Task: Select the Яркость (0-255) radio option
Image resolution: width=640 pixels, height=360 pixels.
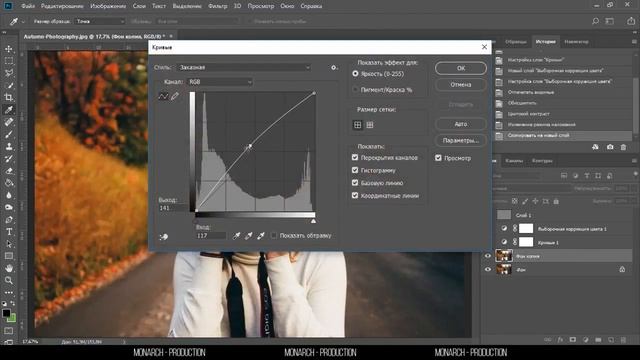Action: click(356, 73)
